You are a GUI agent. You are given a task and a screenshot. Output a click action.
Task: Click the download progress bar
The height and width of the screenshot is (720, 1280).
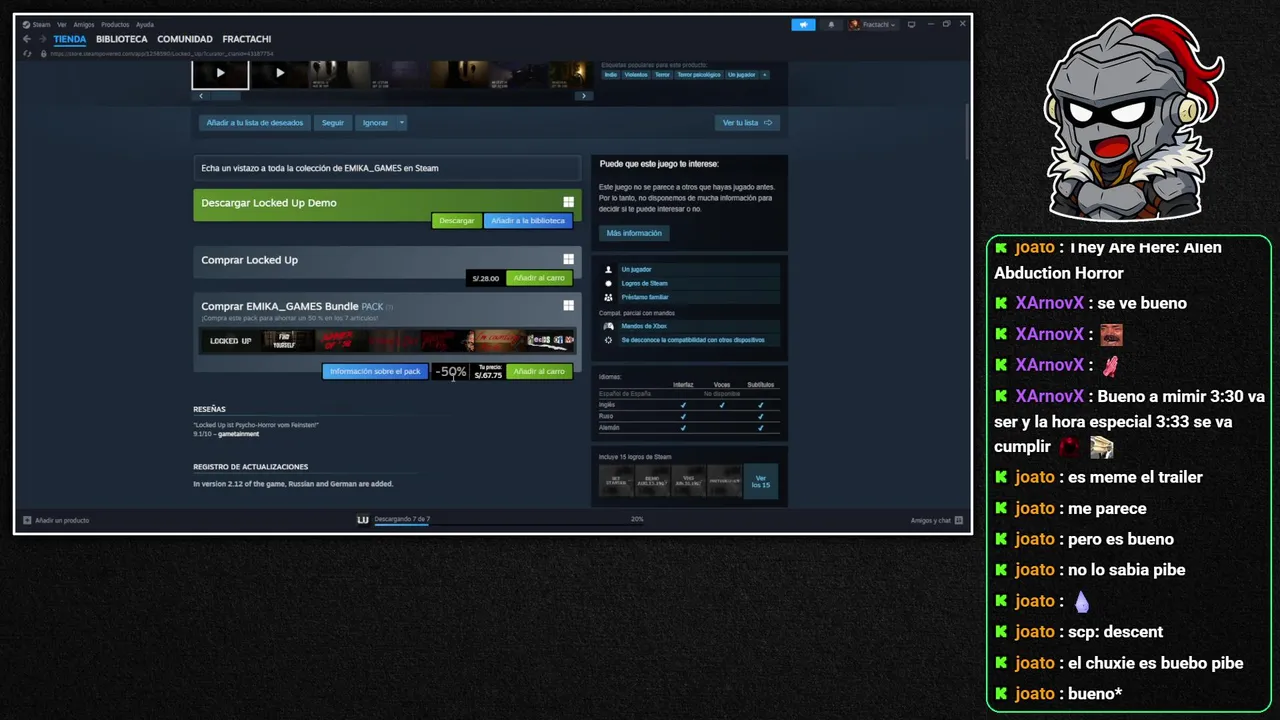pyautogui.click(x=507, y=524)
